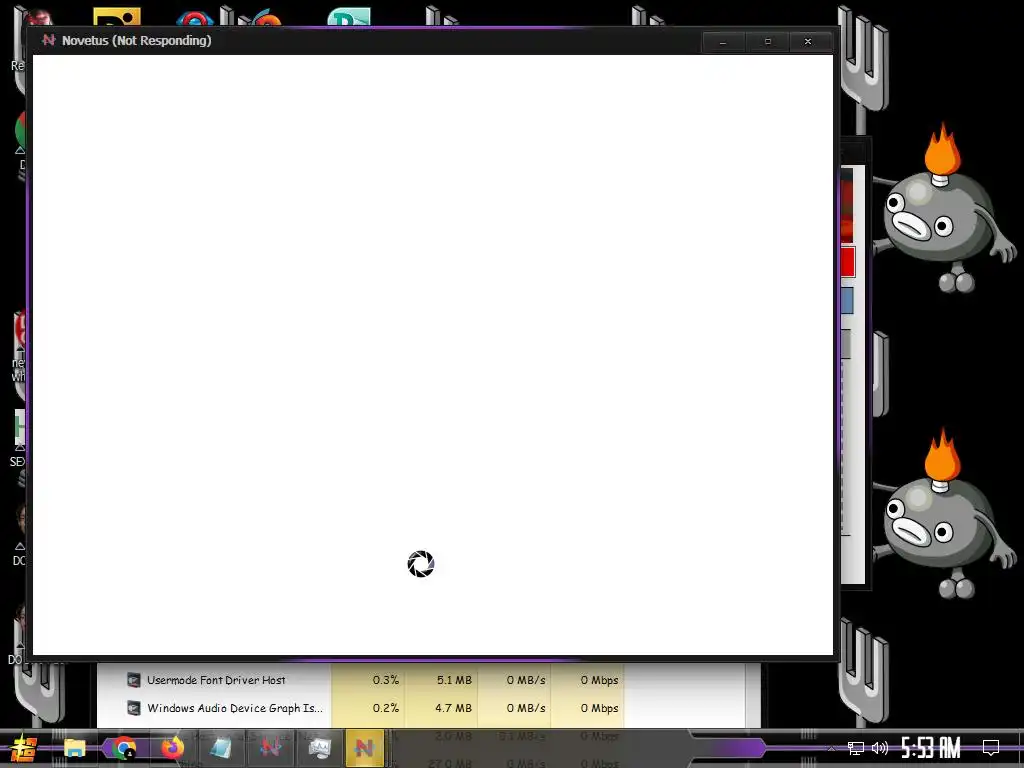Show hidden system tray icons
Image resolution: width=1024 pixels, height=768 pixels.
point(831,748)
